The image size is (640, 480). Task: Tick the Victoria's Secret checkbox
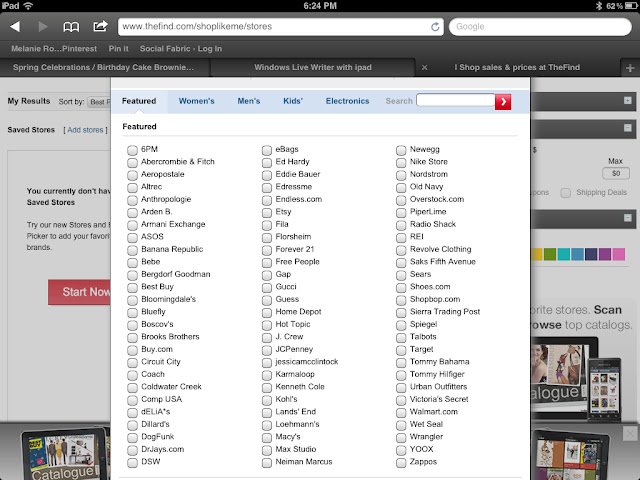(401, 400)
